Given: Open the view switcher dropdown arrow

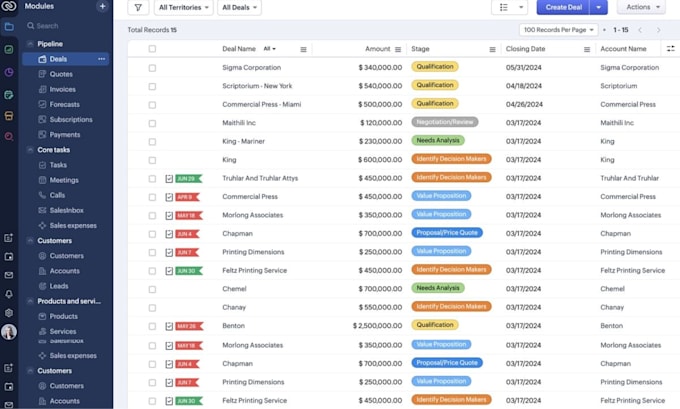Looking at the screenshot, I should [521, 7].
